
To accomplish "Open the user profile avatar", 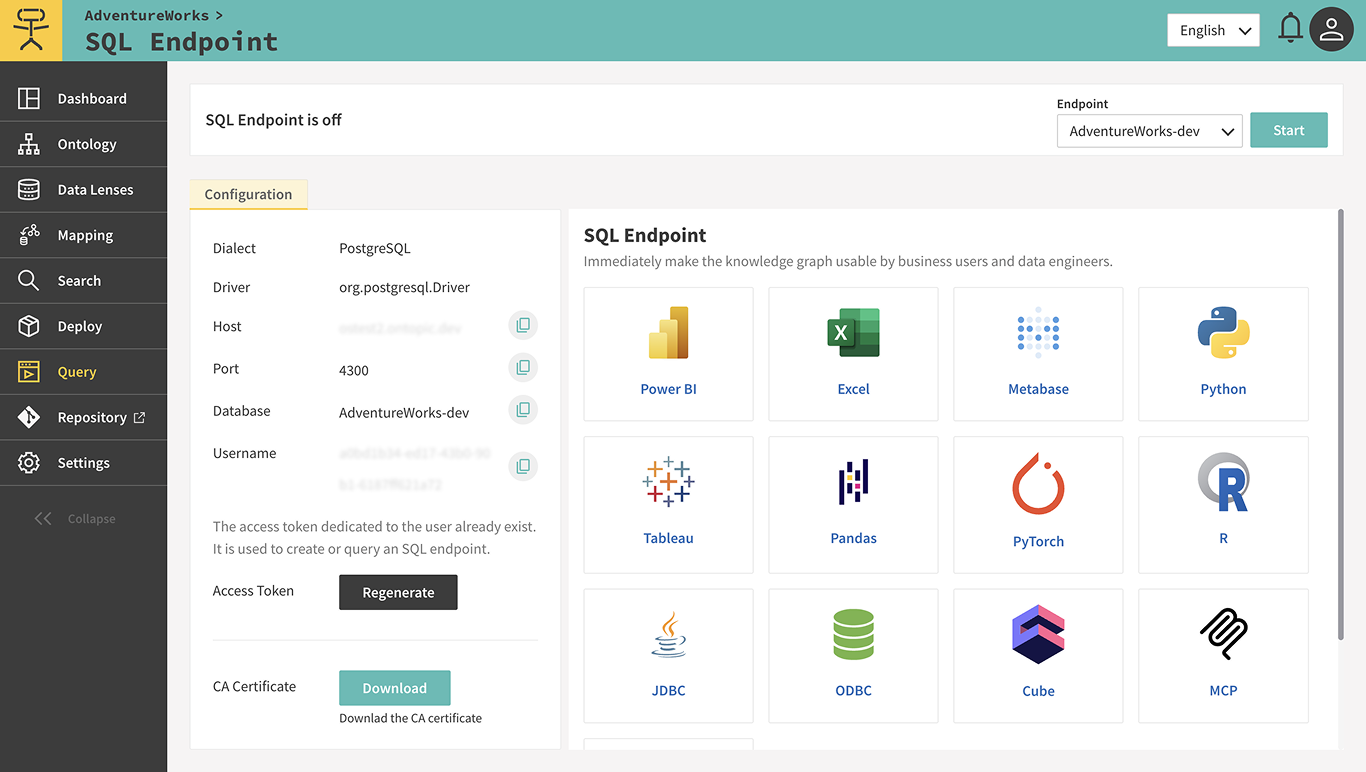I will point(1331,30).
